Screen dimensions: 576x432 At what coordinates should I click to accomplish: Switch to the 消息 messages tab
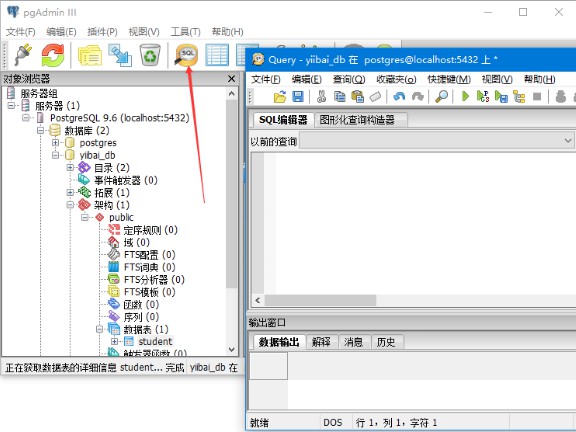[353, 342]
